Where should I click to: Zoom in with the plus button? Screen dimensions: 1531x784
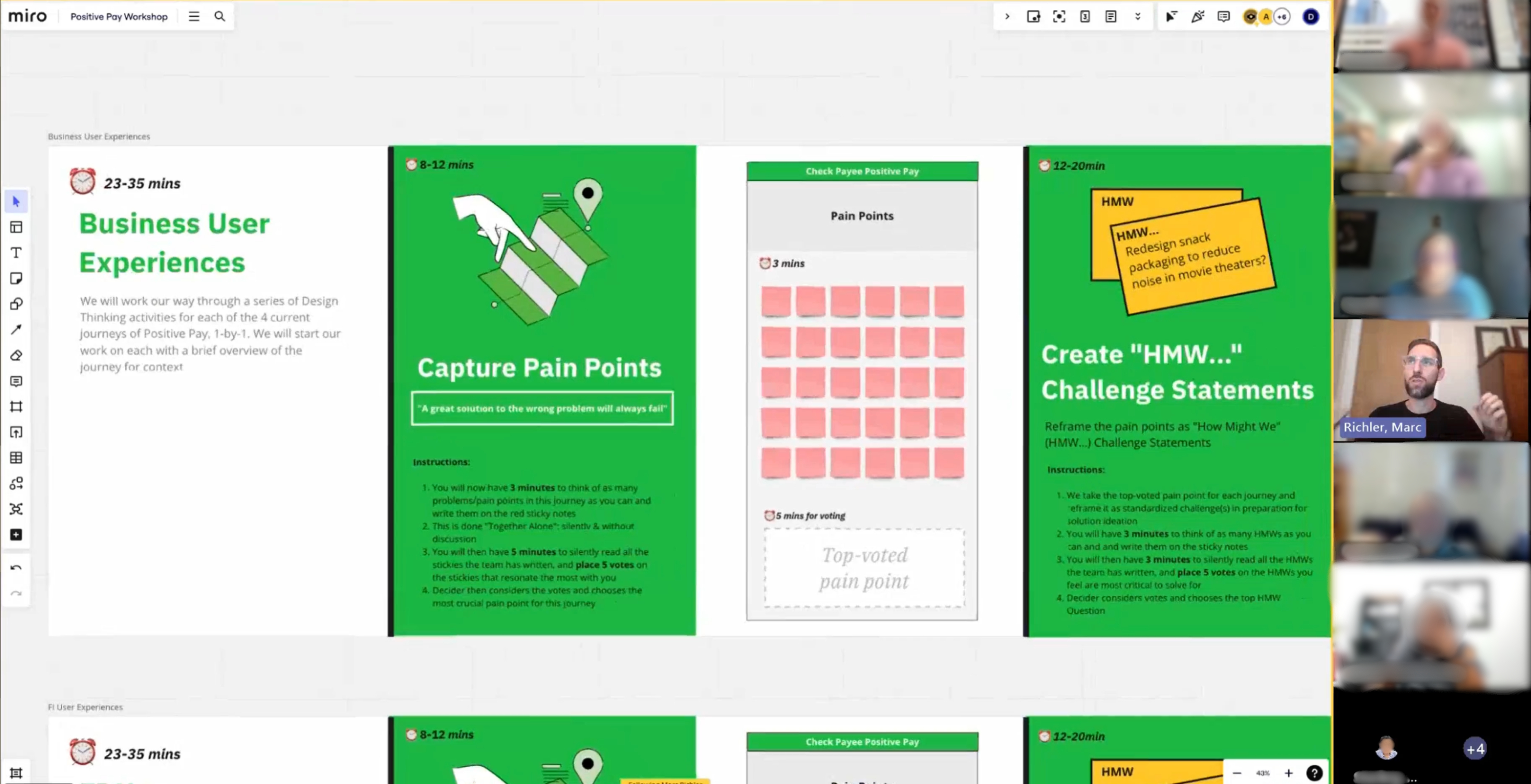coord(1289,773)
